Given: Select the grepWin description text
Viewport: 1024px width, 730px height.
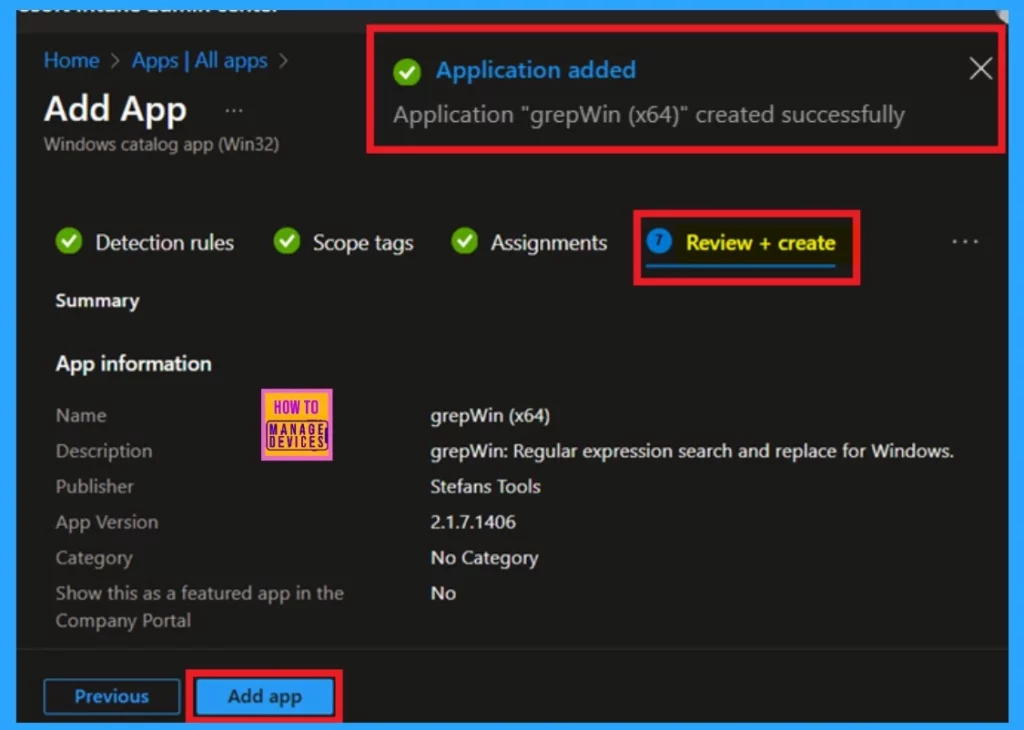Looking at the screenshot, I should coord(692,451).
